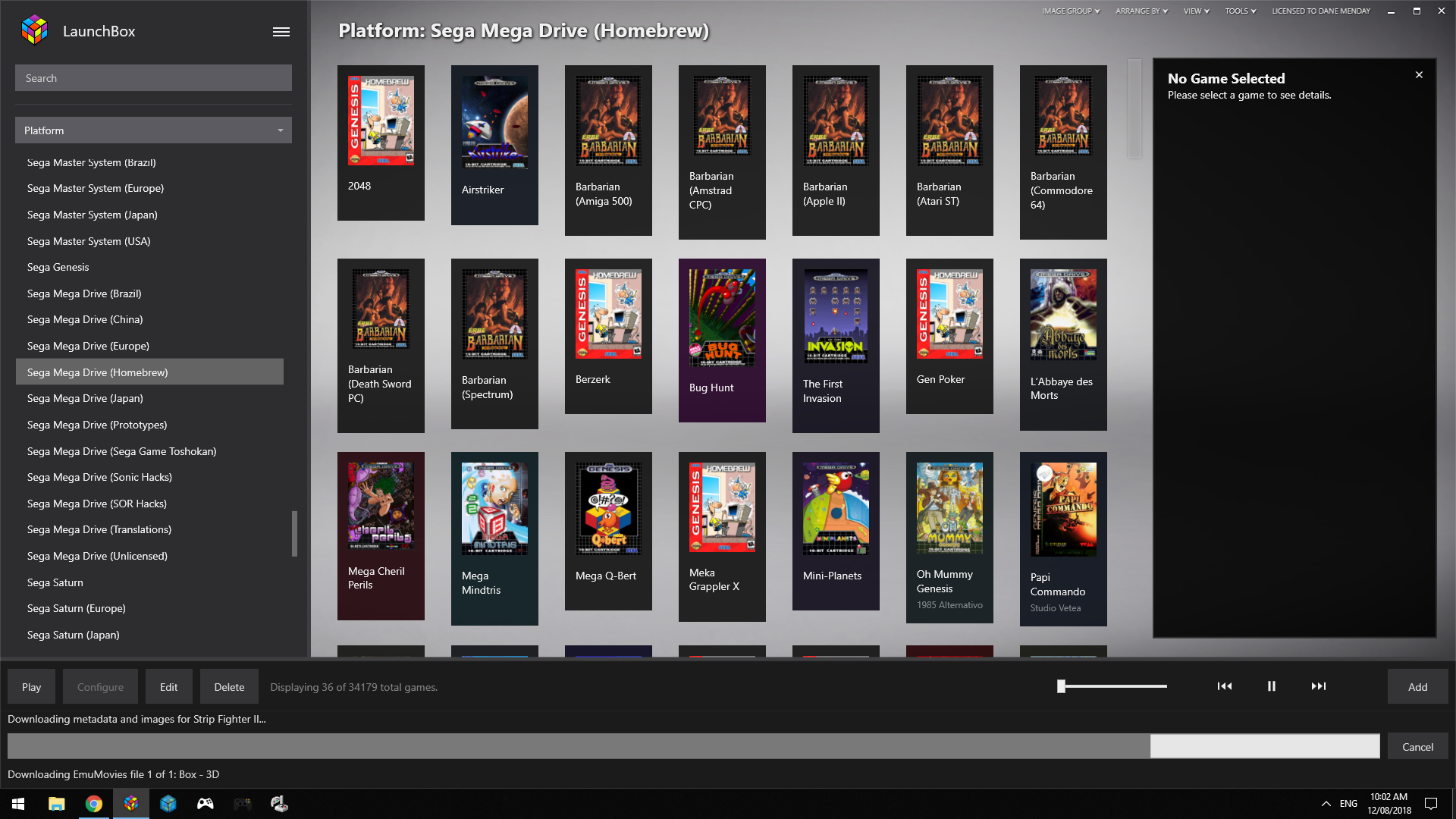Image resolution: width=1456 pixels, height=819 pixels.
Task: Select the Bug Hunt game cover
Action: tap(722, 318)
